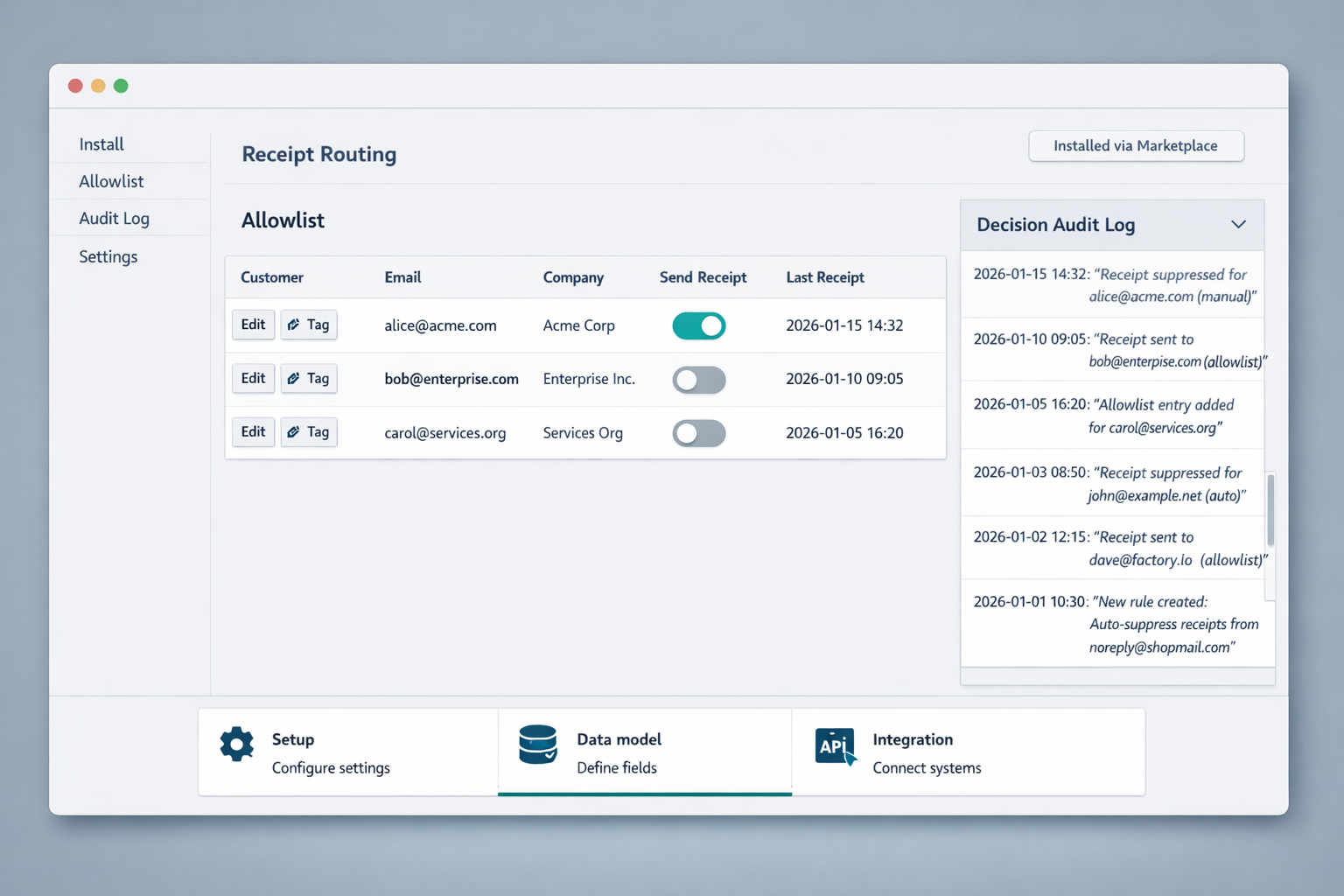Open the Audit Log sidebar entry
This screenshot has width=1344, height=896.
115,218
